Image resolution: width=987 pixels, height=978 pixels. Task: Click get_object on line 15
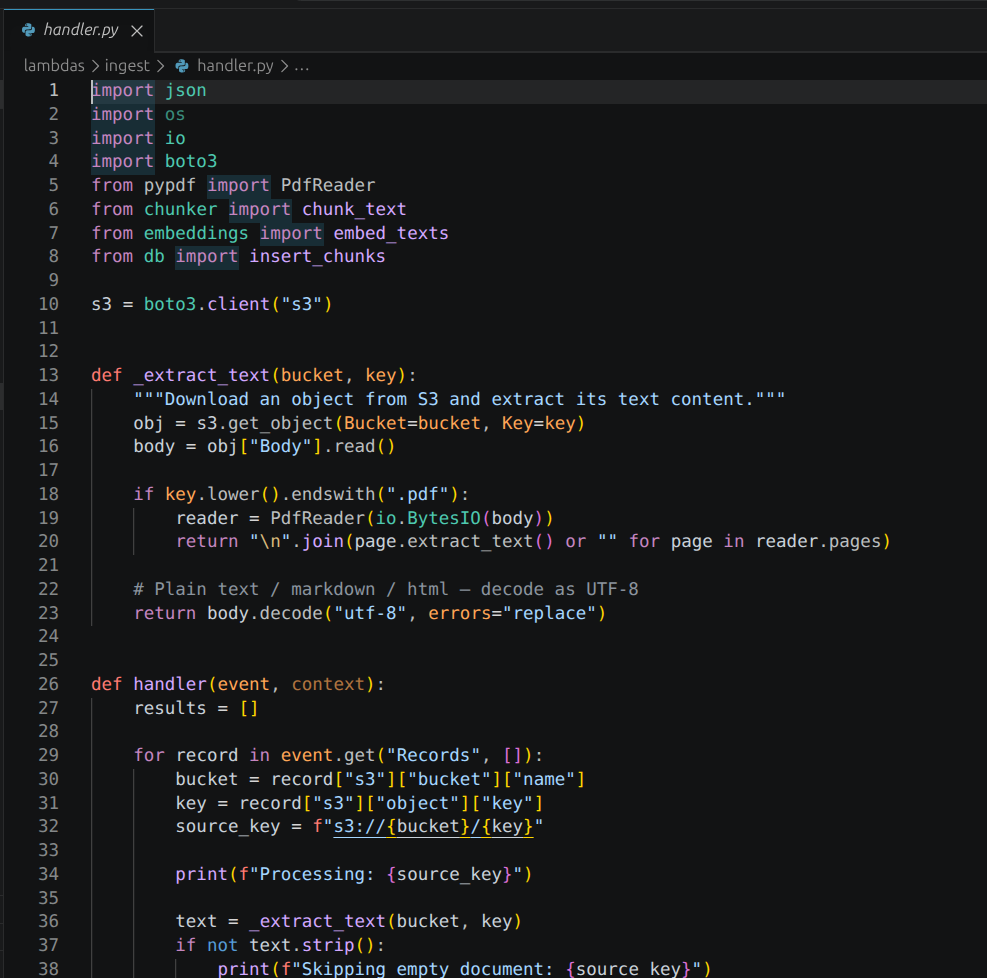tap(280, 424)
